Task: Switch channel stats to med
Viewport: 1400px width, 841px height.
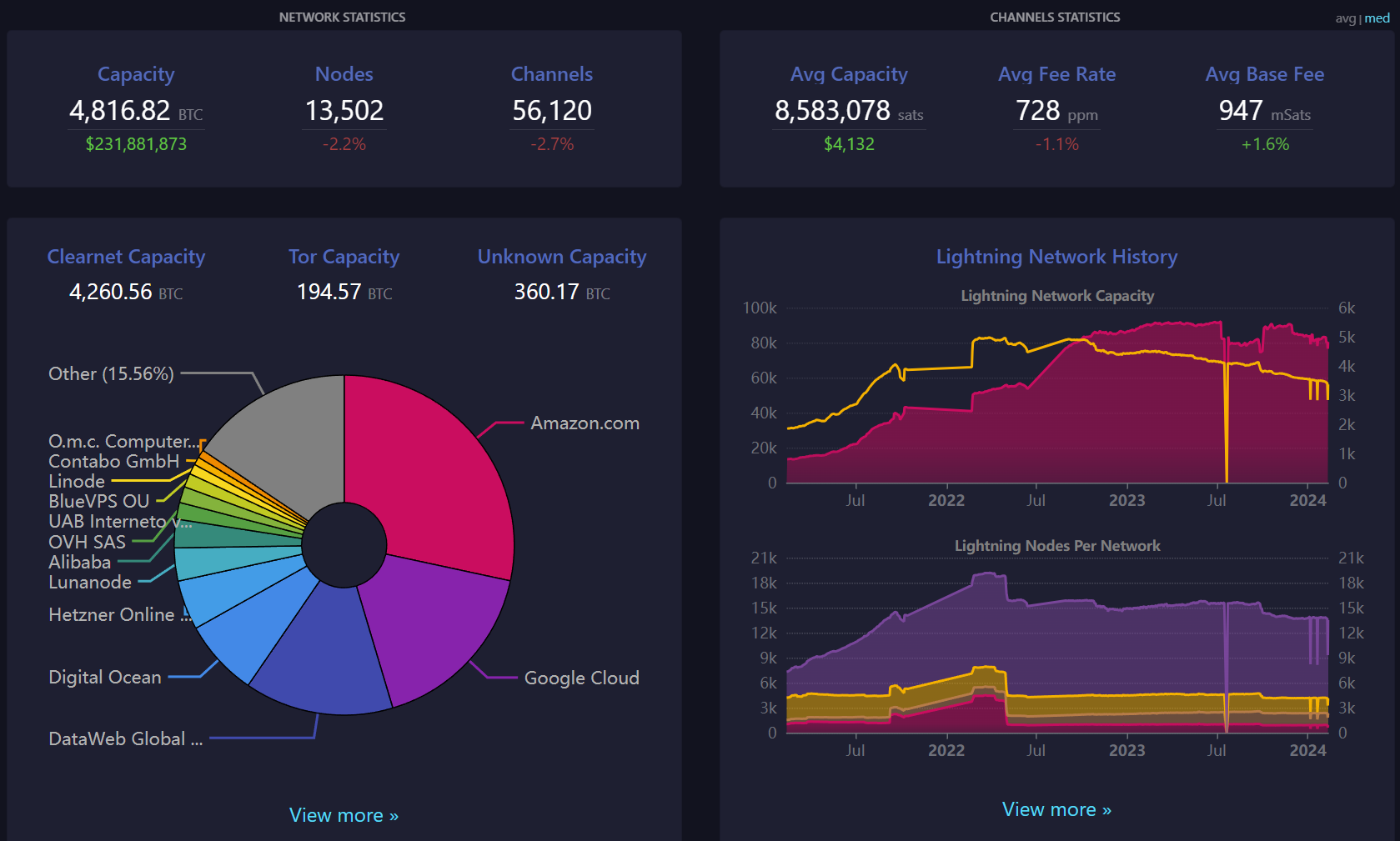Action: coord(1377,18)
